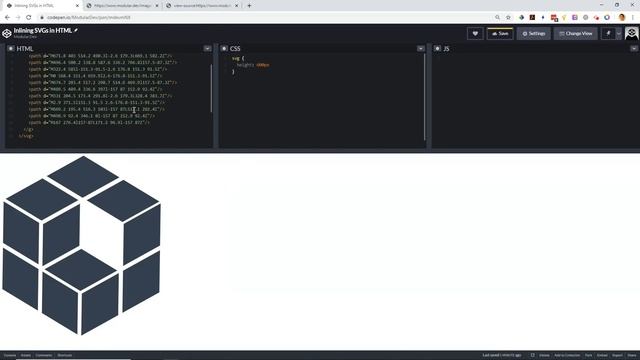Expand the HTML editor dropdown arrow
Image resolution: width=640 pixels, height=360 pixels.
[x=207, y=49]
